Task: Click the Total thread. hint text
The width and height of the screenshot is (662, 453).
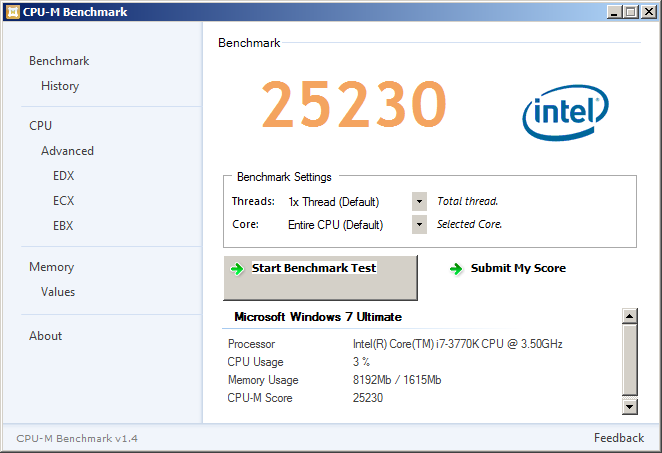Action: coord(467,201)
